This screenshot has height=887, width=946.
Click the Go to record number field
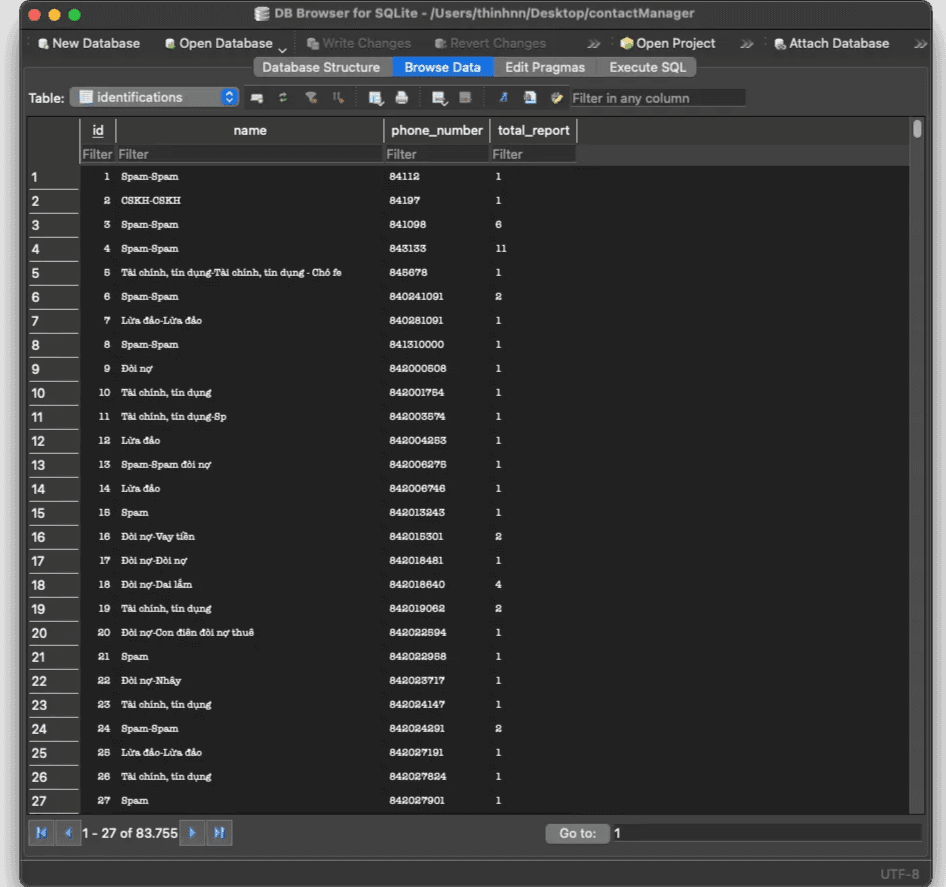[x=767, y=833]
